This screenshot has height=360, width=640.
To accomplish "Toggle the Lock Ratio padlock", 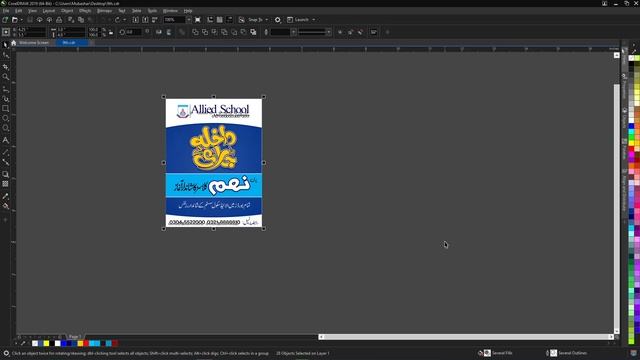I will (x=111, y=32).
